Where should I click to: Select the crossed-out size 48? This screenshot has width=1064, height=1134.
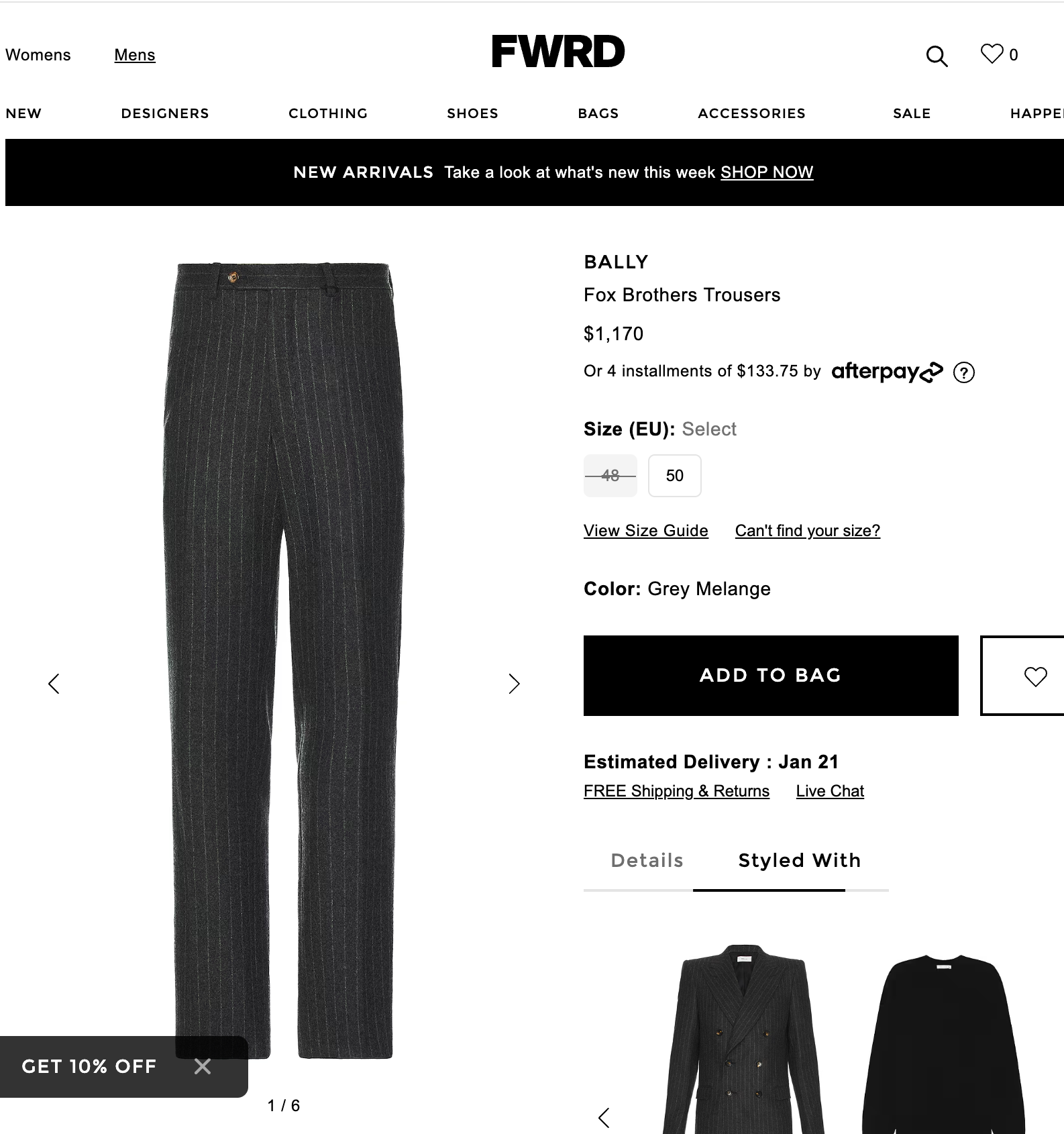(x=610, y=476)
